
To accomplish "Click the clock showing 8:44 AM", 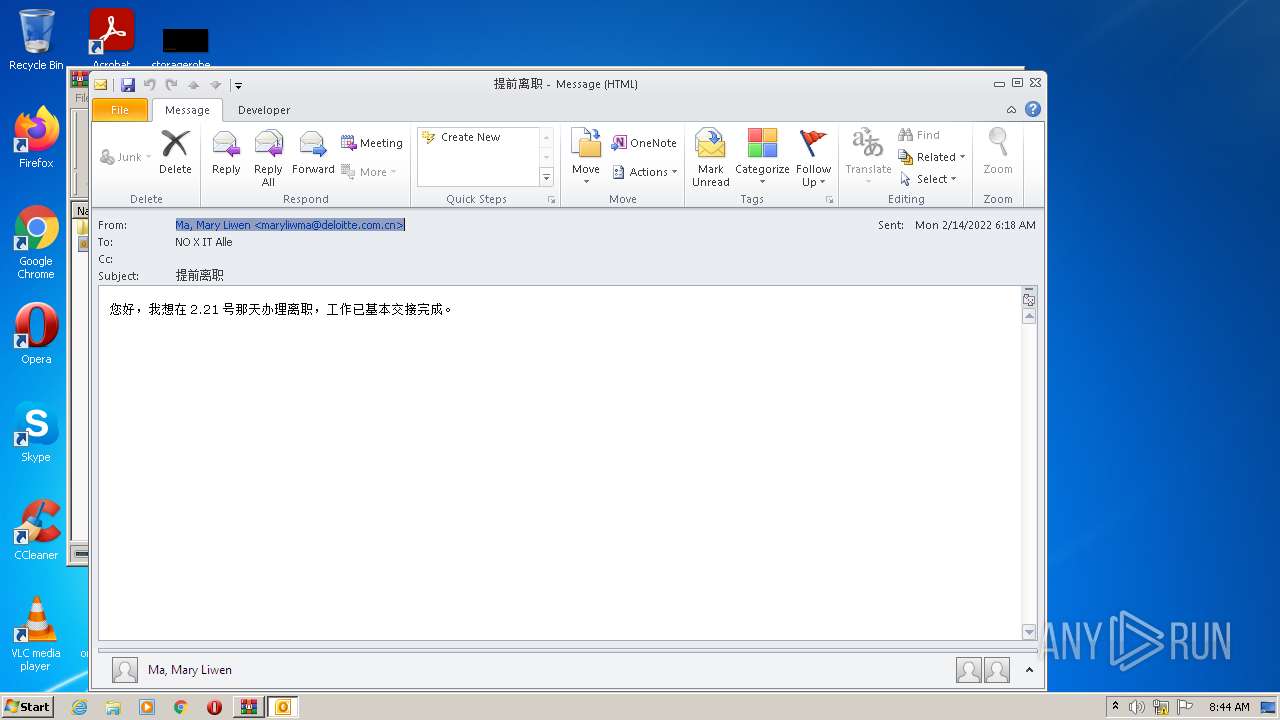I will [x=1229, y=707].
